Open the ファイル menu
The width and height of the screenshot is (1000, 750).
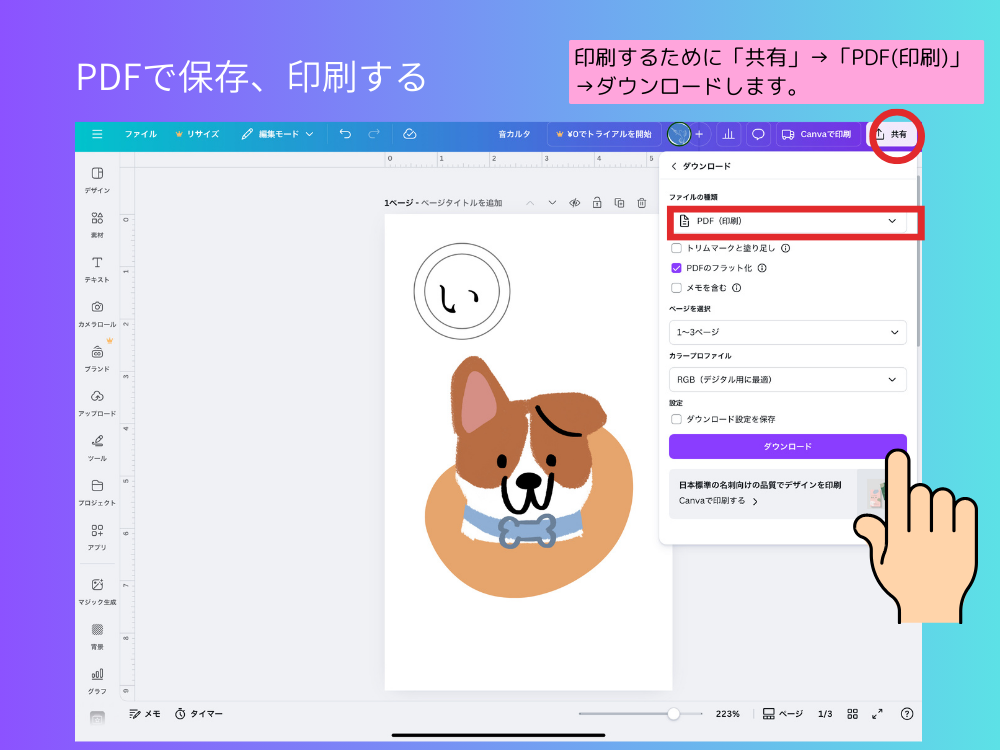pyautogui.click(x=140, y=133)
